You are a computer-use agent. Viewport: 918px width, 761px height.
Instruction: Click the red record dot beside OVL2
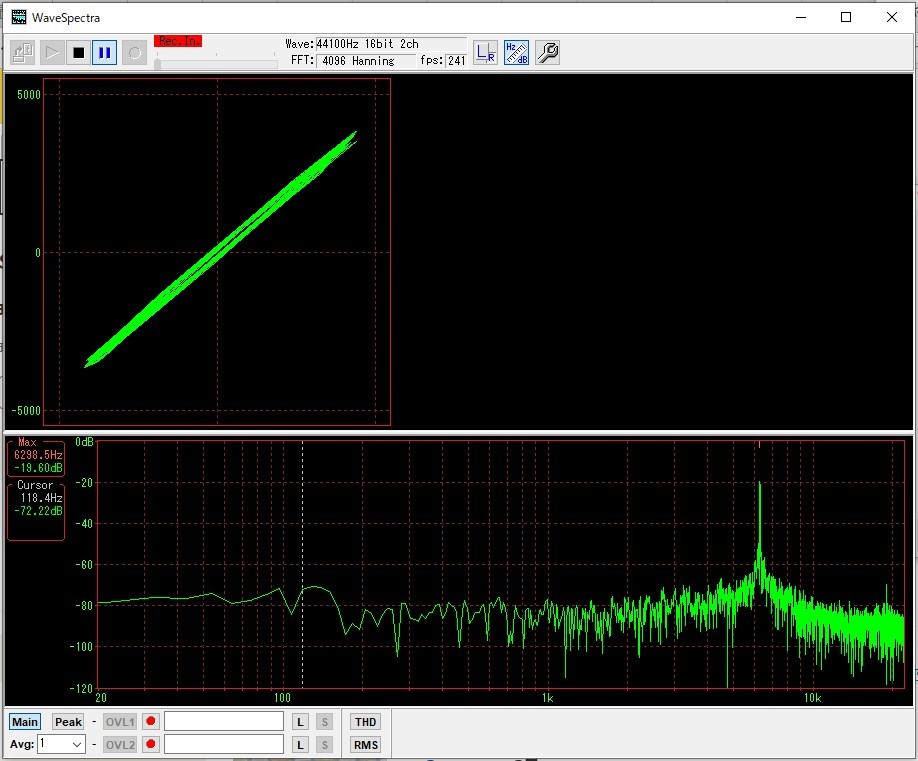pyautogui.click(x=151, y=745)
